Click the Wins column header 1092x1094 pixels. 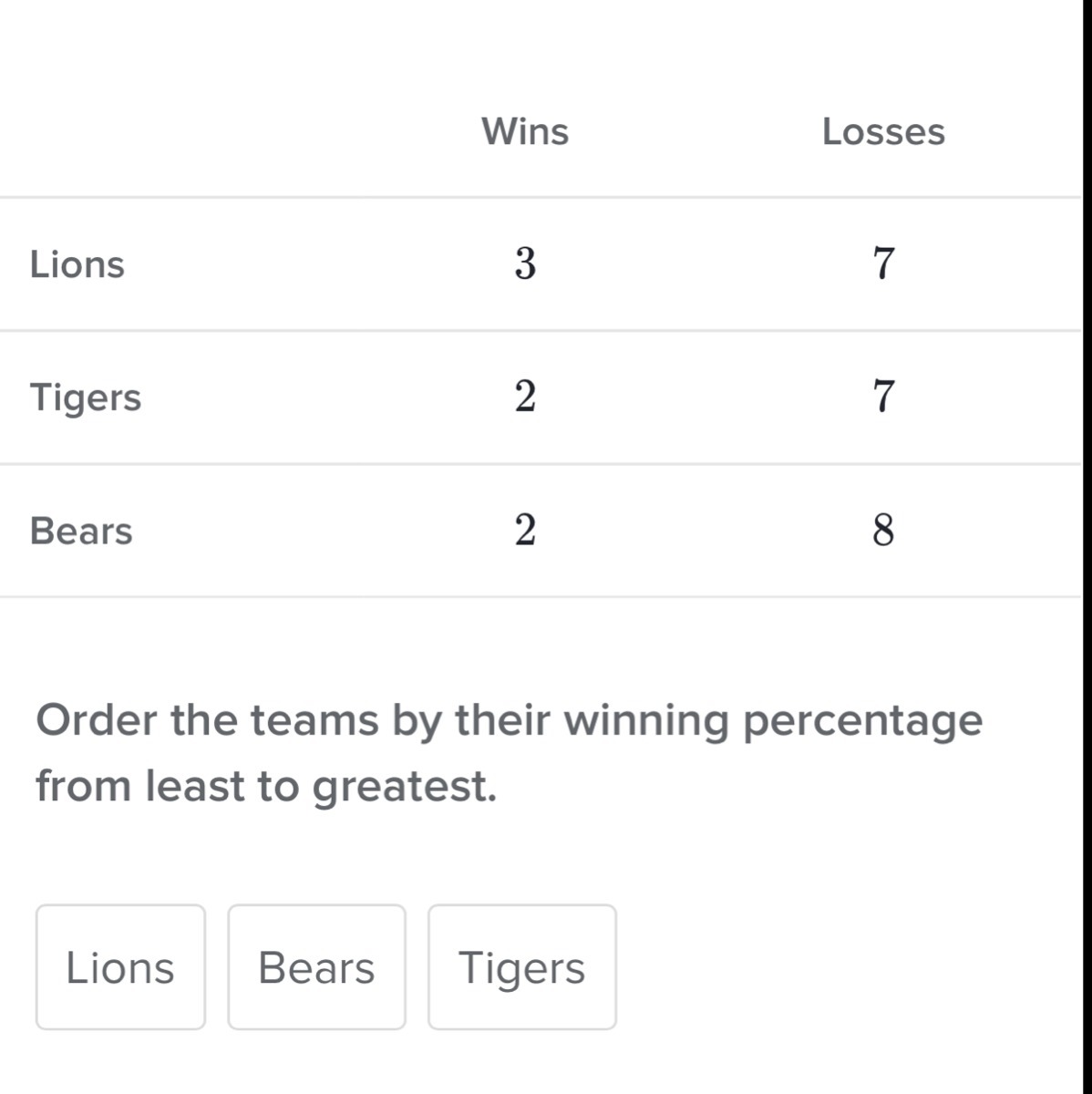pyautogui.click(x=525, y=131)
